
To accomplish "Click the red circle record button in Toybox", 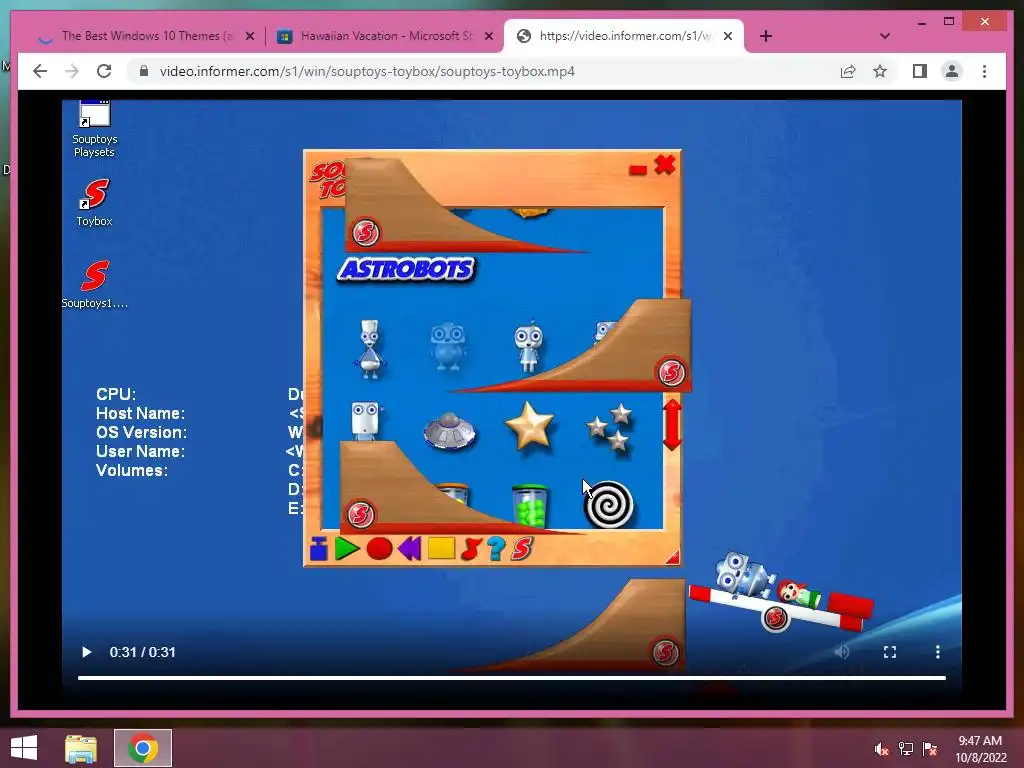I will [379, 549].
